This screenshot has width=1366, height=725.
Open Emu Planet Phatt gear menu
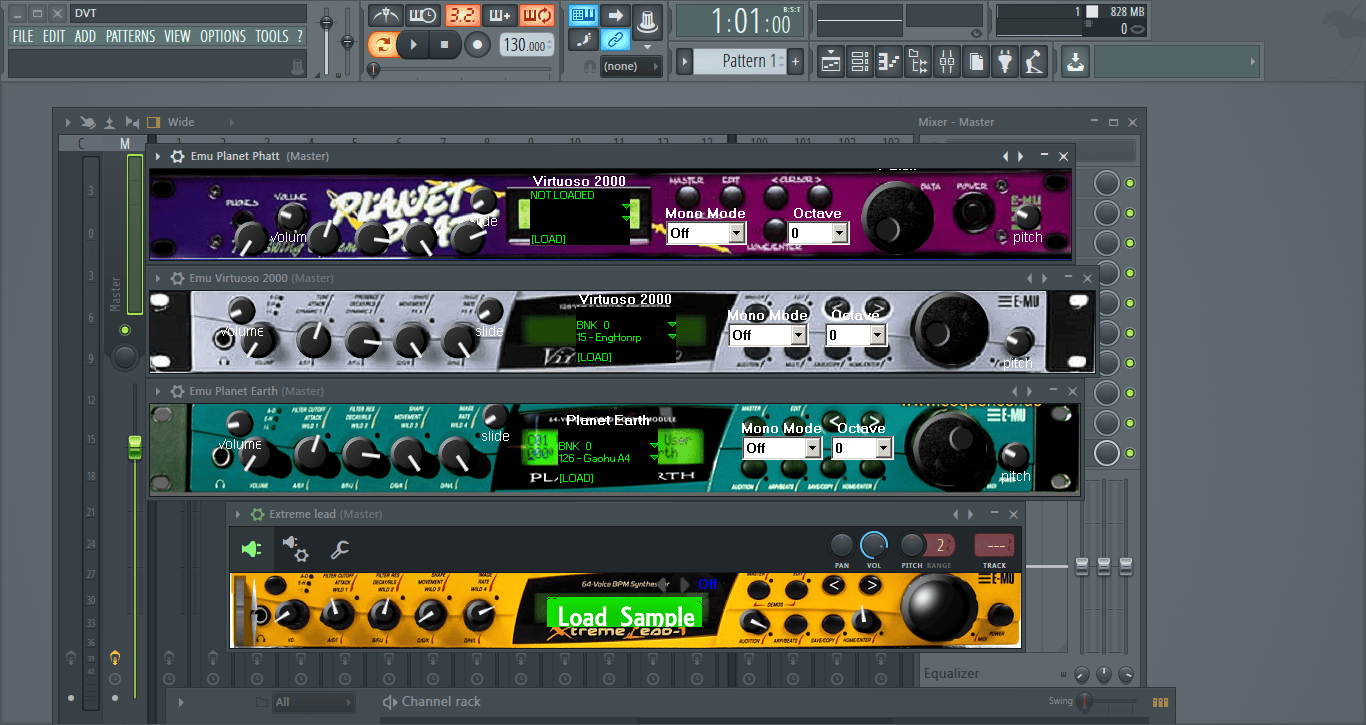[177, 156]
